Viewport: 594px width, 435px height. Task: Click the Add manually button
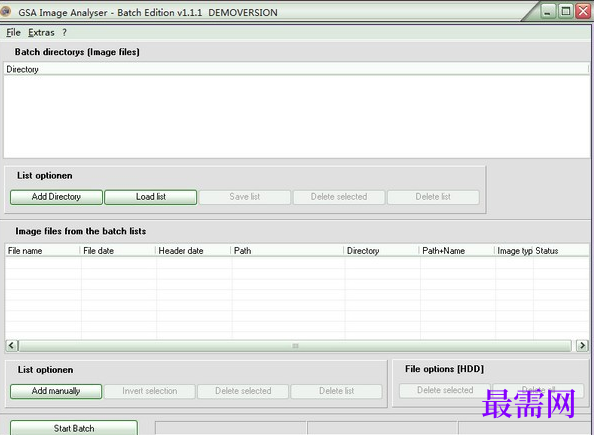(56, 391)
